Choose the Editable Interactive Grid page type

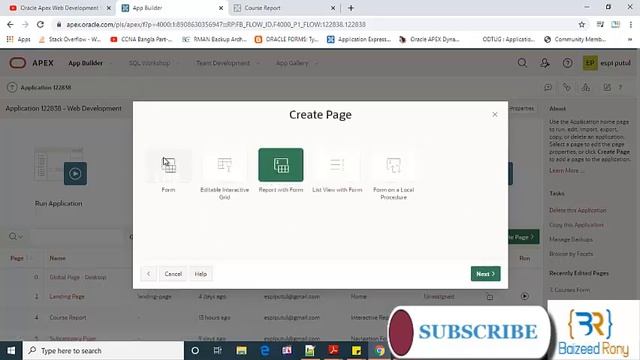[x=224, y=165]
